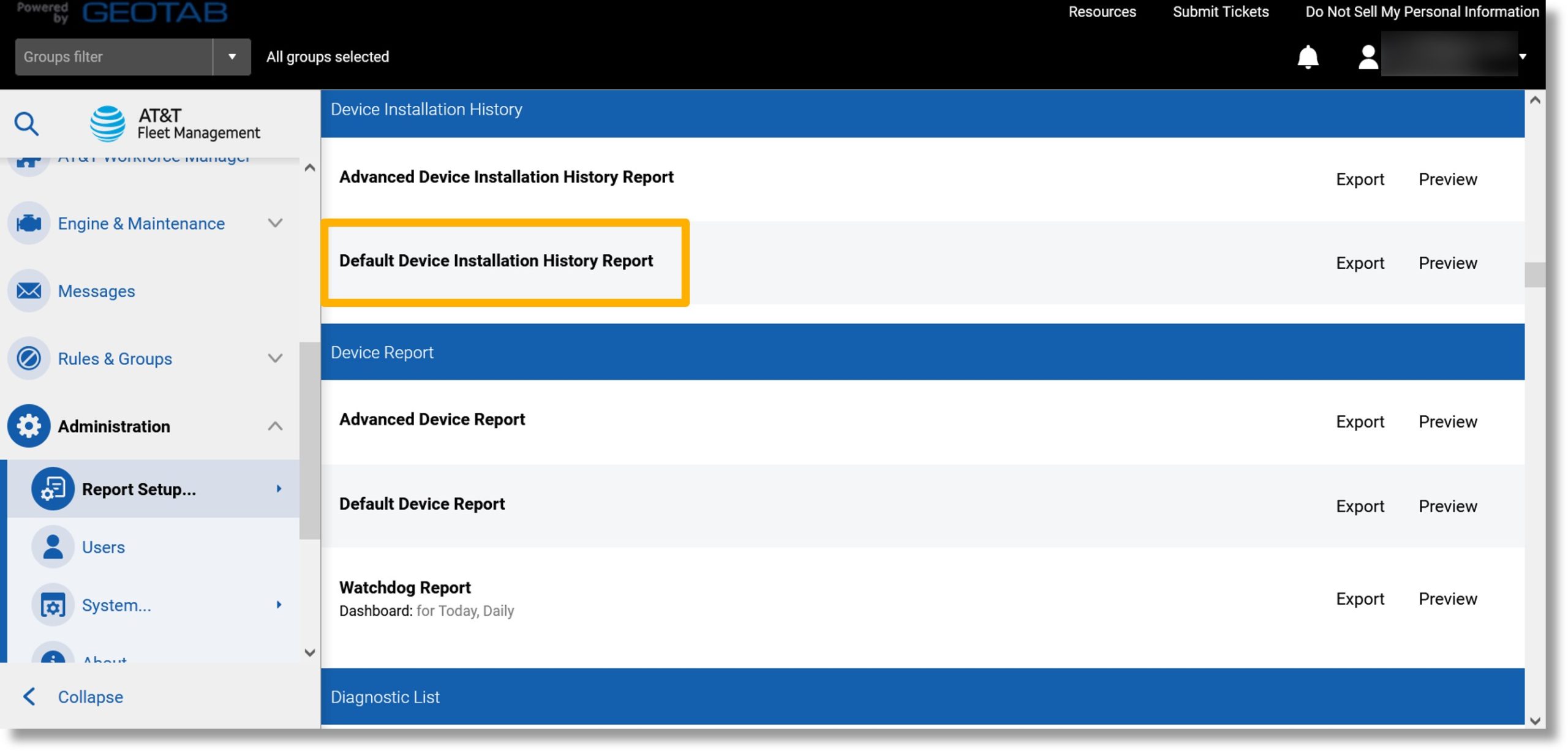
Task: Click the AT&T globe logo
Action: (x=108, y=123)
